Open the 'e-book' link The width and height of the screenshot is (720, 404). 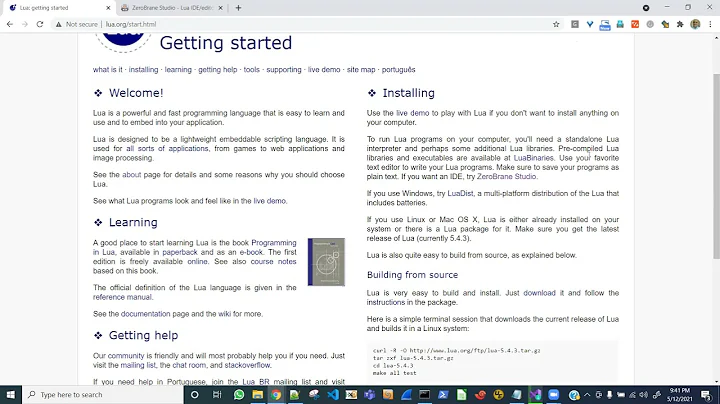pyautogui.click(x=251, y=252)
